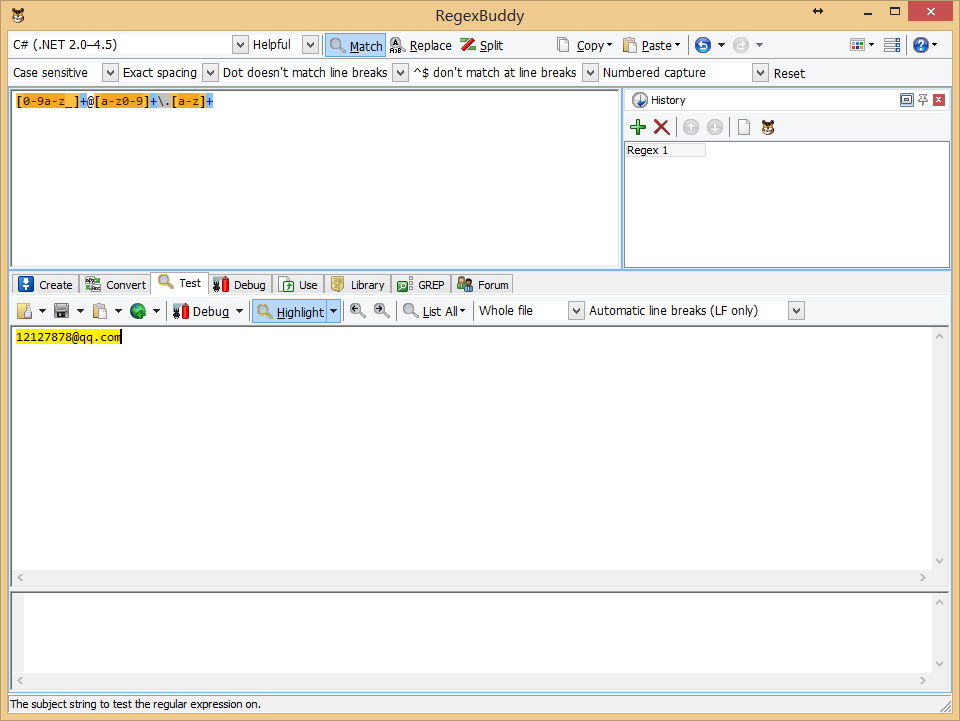Delete the regex with red X icon
Image resolution: width=960 pixels, height=721 pixels.
[x=661, y=127]
